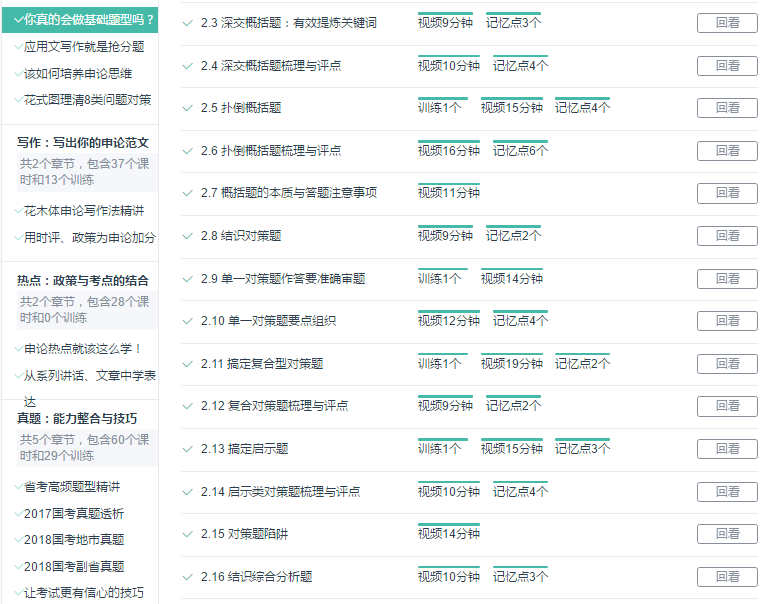774x604 pixels.
Task: Click 视频11分钟 tag in lesson 2.7
Action: (x=449, y=192)
